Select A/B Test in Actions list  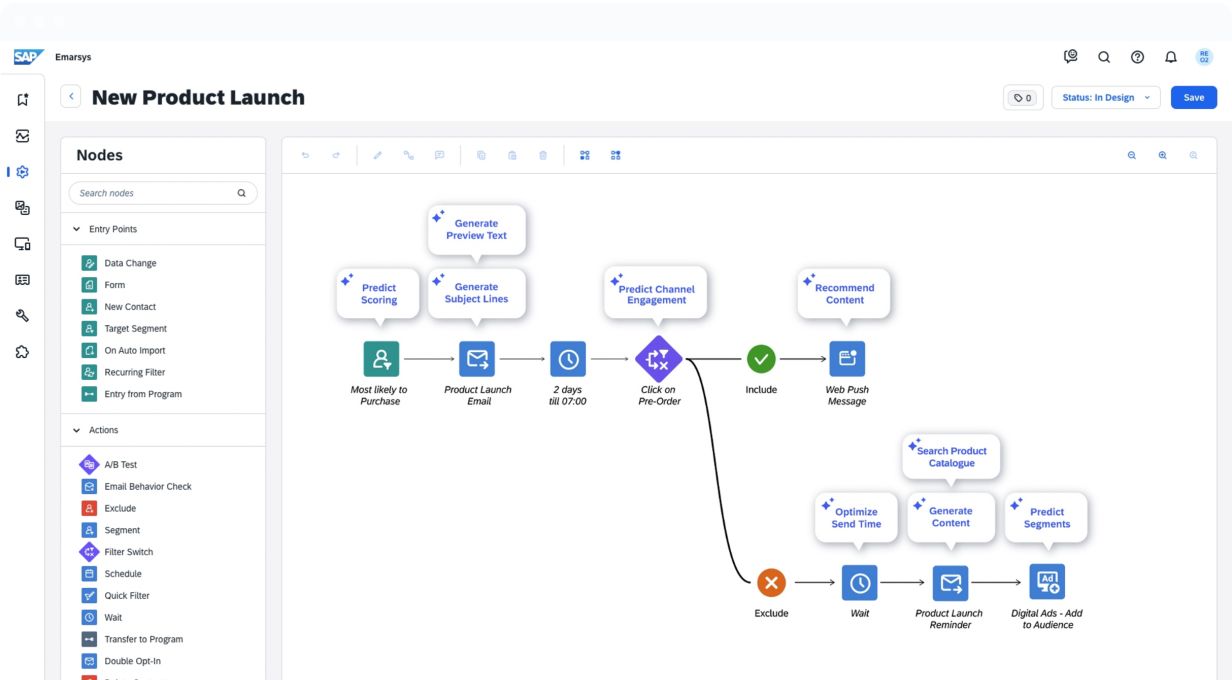[120, 465]
